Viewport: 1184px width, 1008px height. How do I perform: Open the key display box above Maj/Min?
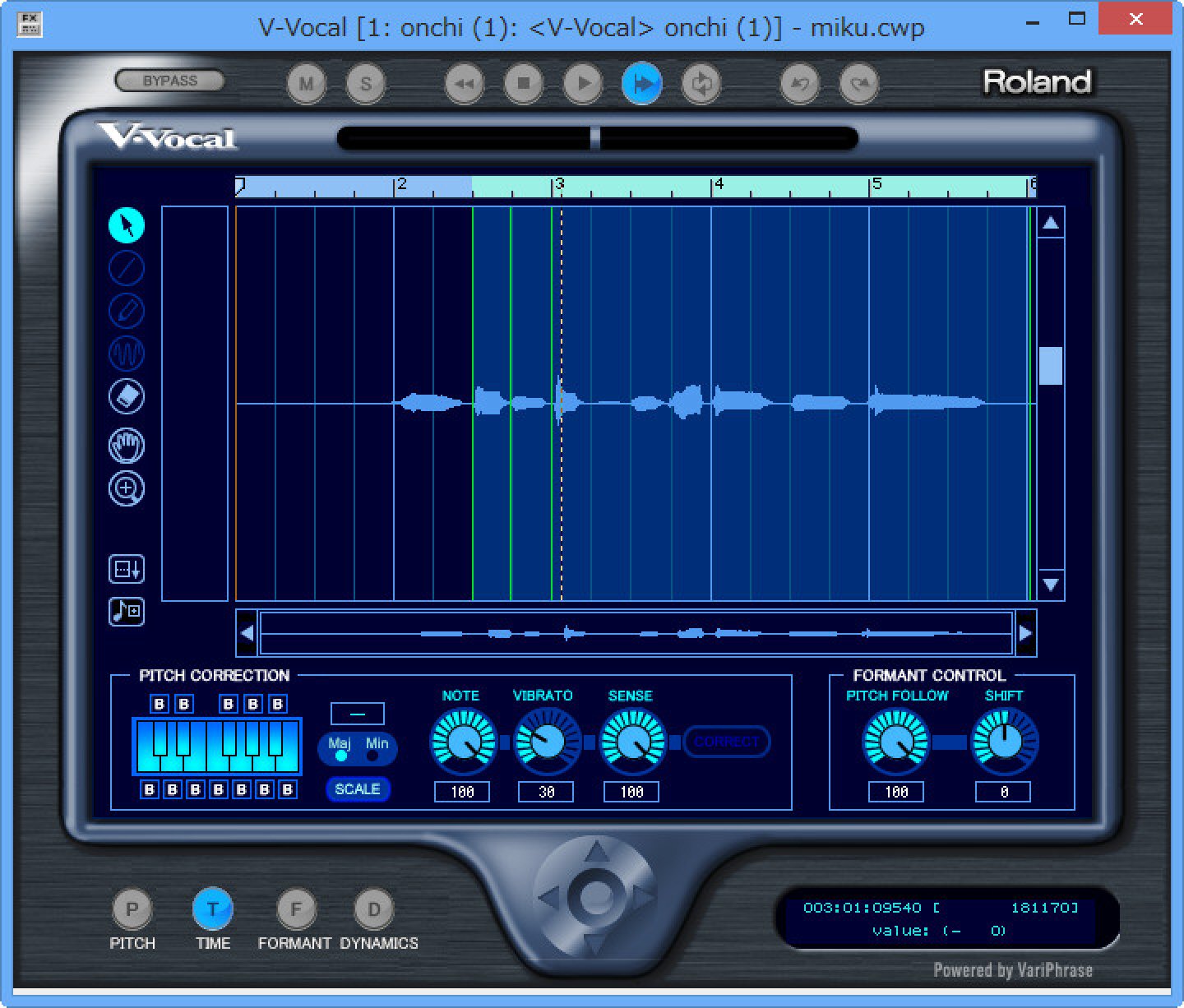tap(357, 714)
